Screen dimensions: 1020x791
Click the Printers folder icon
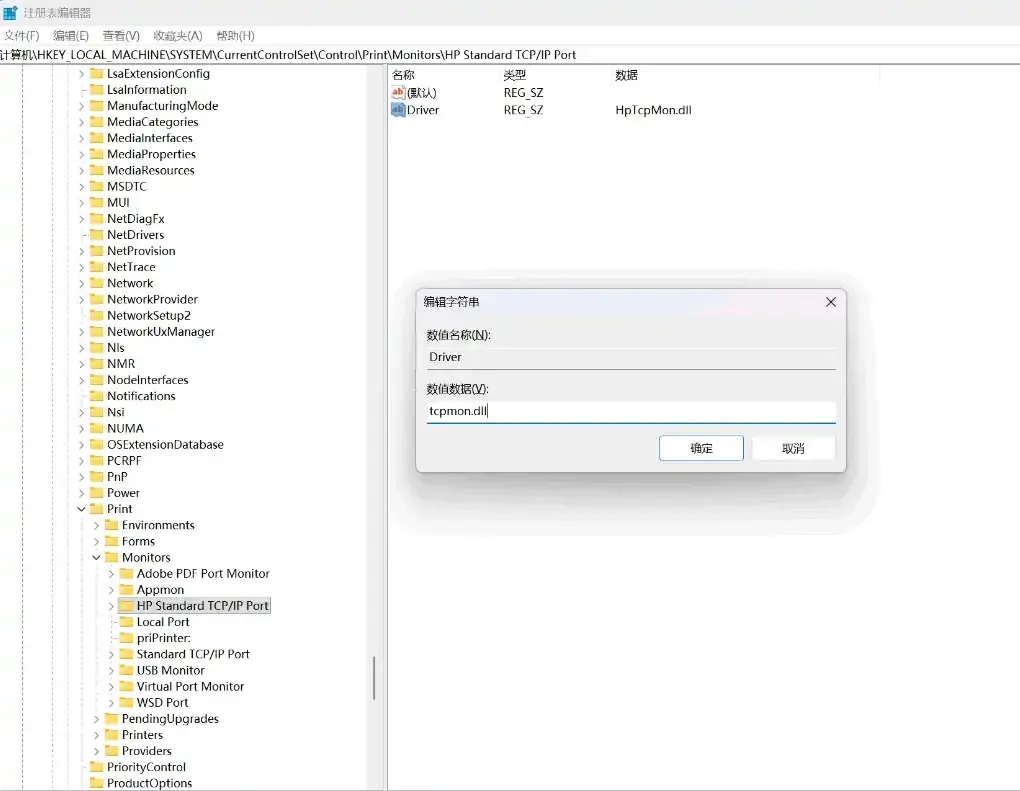111,735
